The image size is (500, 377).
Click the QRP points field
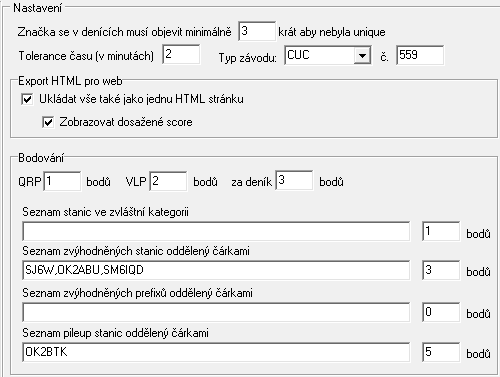[x=62, y=181]
